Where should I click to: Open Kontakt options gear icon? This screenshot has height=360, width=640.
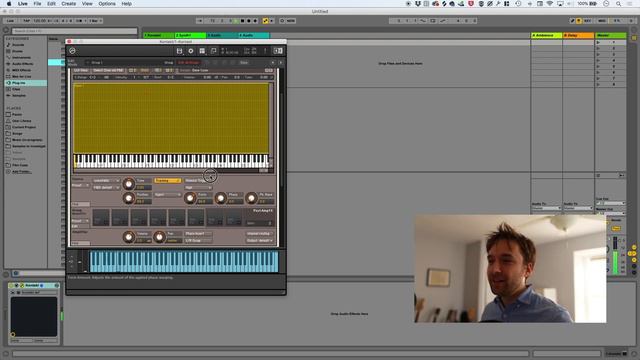pyautogui.click(x=191, y=51)
